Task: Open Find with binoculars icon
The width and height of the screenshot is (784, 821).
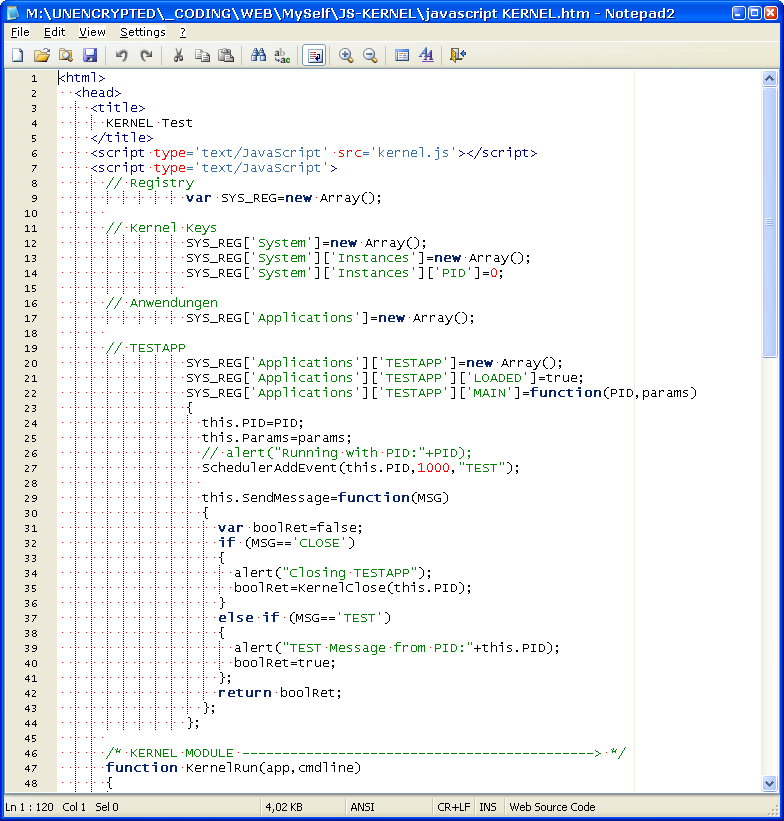Action: click(258, 56)
